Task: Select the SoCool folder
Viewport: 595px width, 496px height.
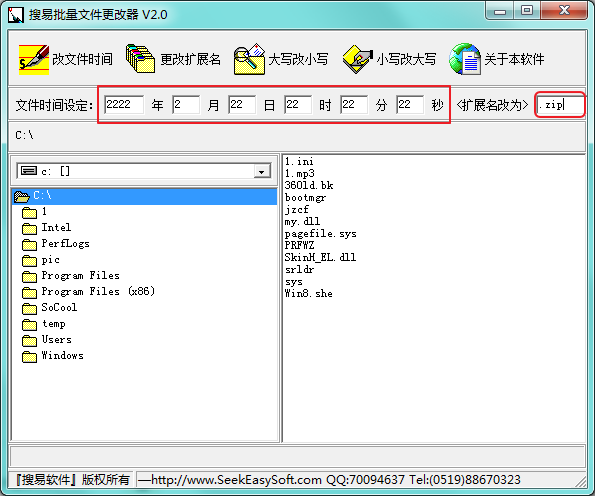Action: click(x=59, y=308)
